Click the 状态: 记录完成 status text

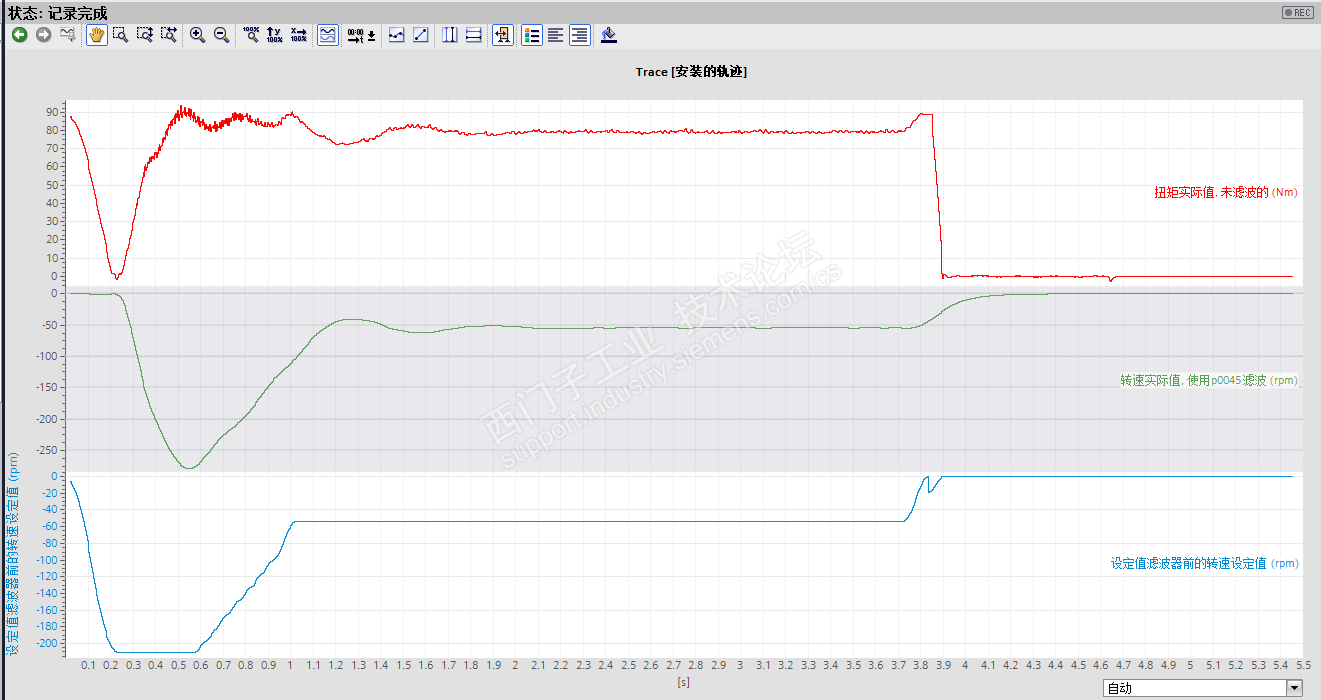pyautogui.click(x=57, y=13)
